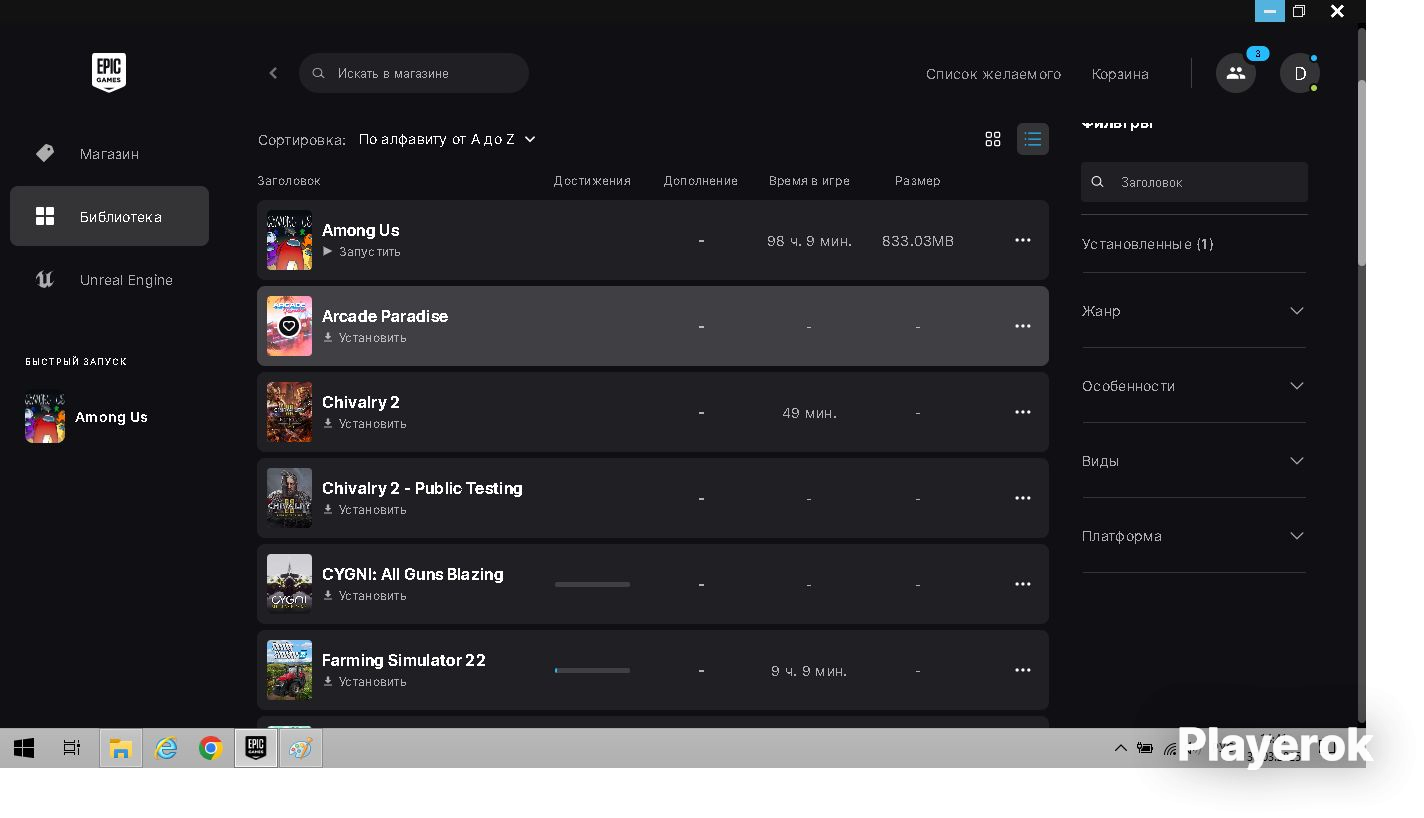The height and width of the screenshot is (818, 1424).
Task: Click Epic Games taskbar icon
Action: coord(256,748)
